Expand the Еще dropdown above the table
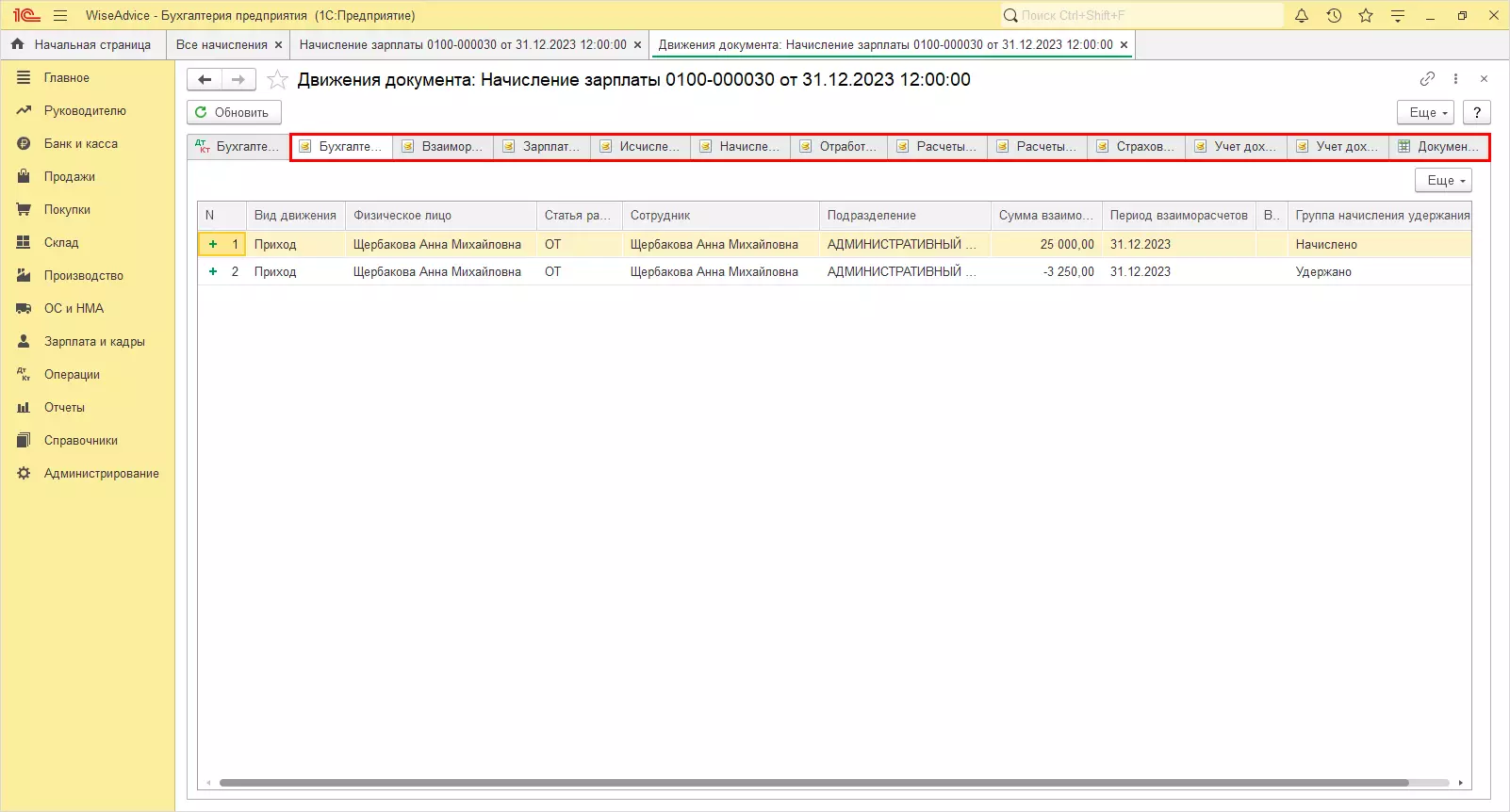Viewport: 1510px width, 812px height. pos(1443,180)
